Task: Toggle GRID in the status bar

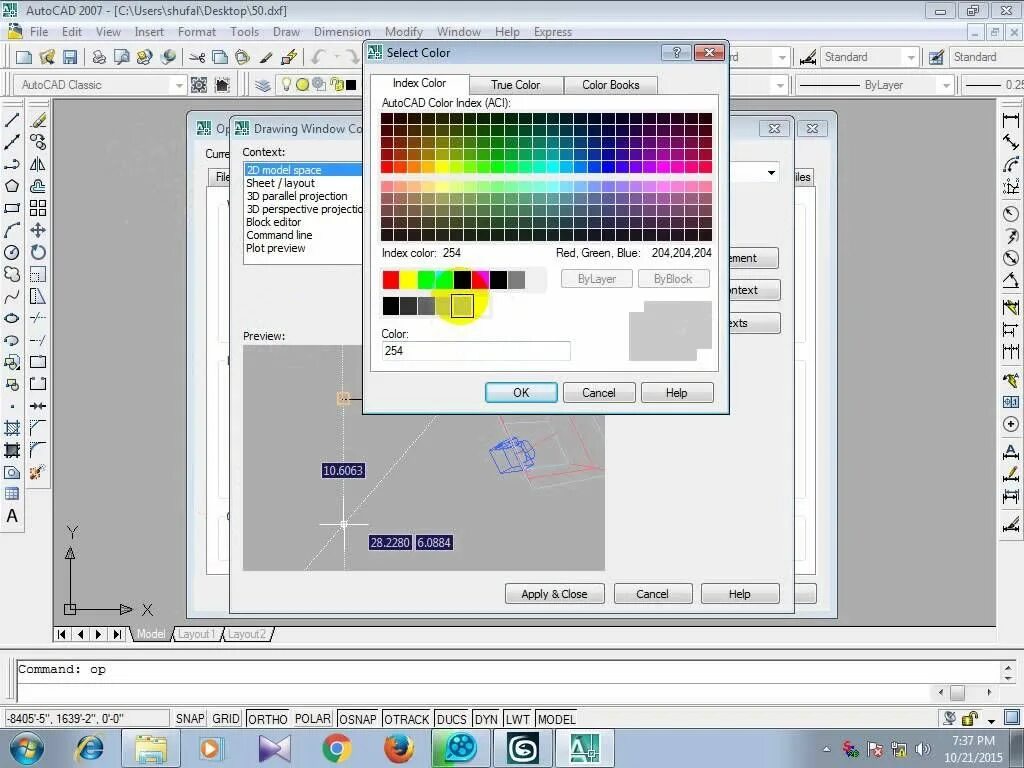Action: tap(226, 719)
